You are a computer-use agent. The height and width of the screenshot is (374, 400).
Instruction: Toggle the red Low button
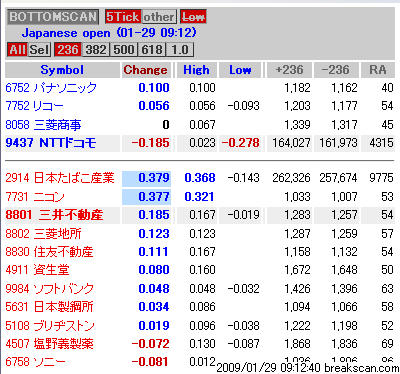(x=193, y=17)
